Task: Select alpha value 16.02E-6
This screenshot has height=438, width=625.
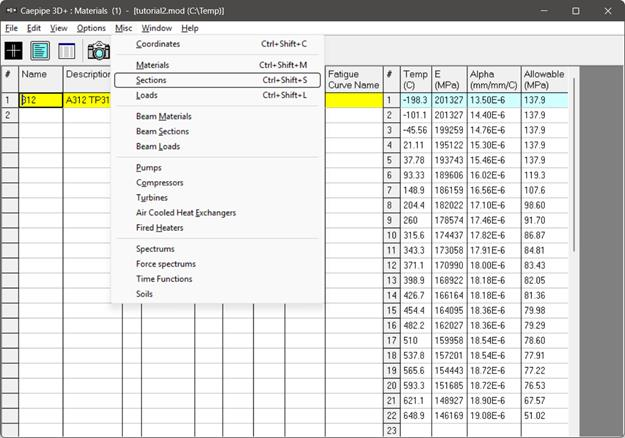Action: [493, 175]
